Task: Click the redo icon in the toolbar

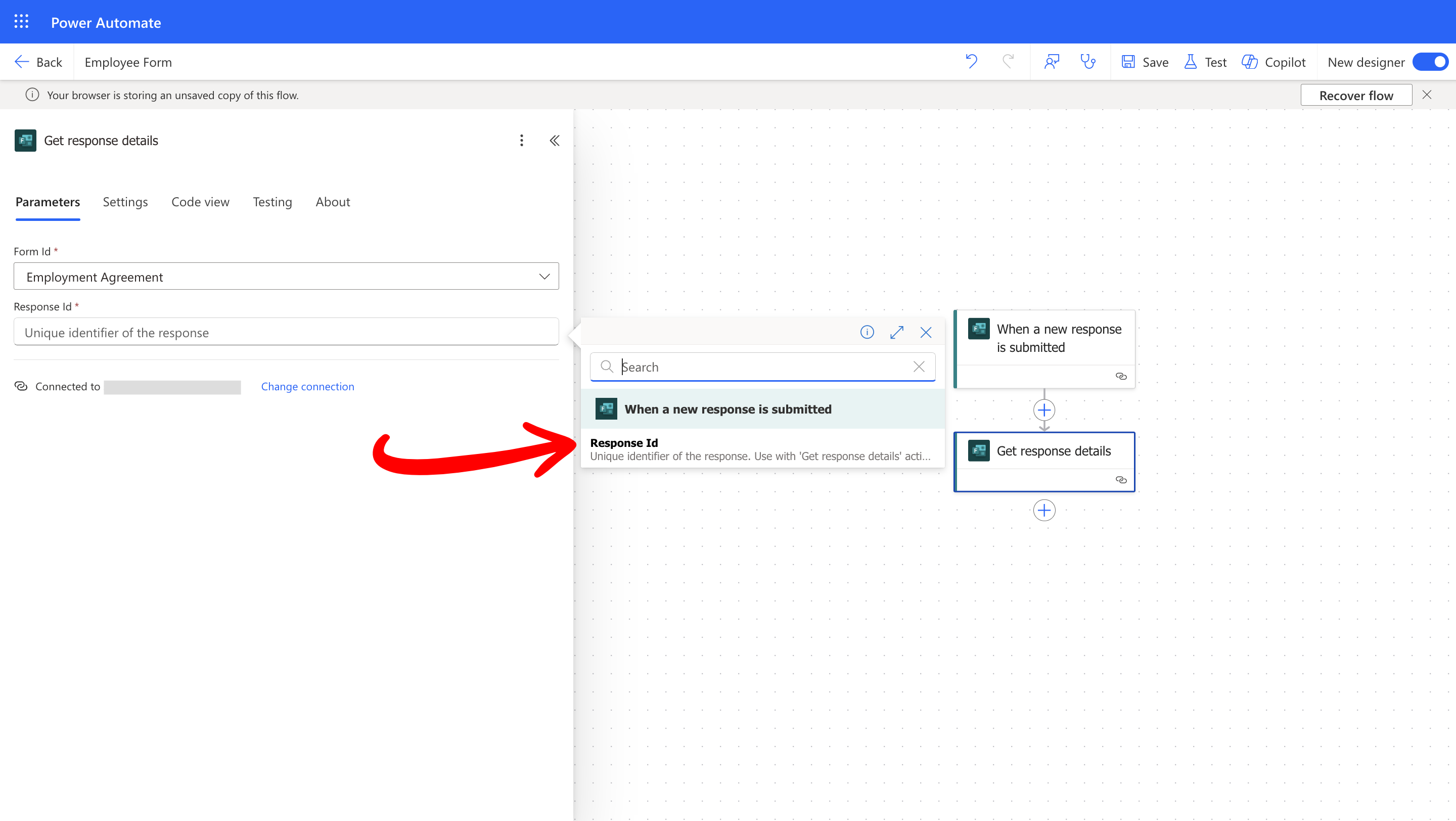Action: click(1009, 62)
